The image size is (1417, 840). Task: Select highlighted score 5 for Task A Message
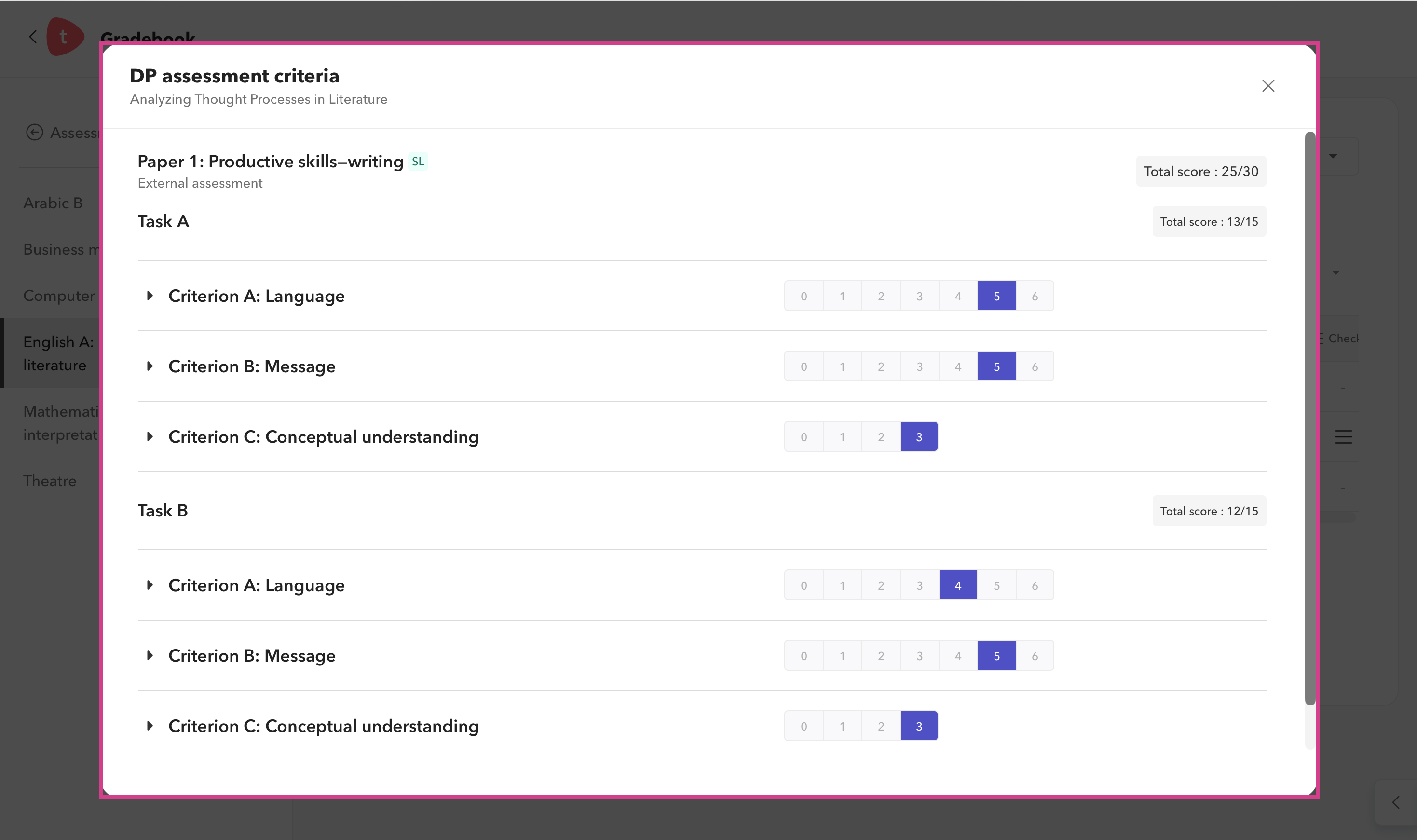pos(996,366)
